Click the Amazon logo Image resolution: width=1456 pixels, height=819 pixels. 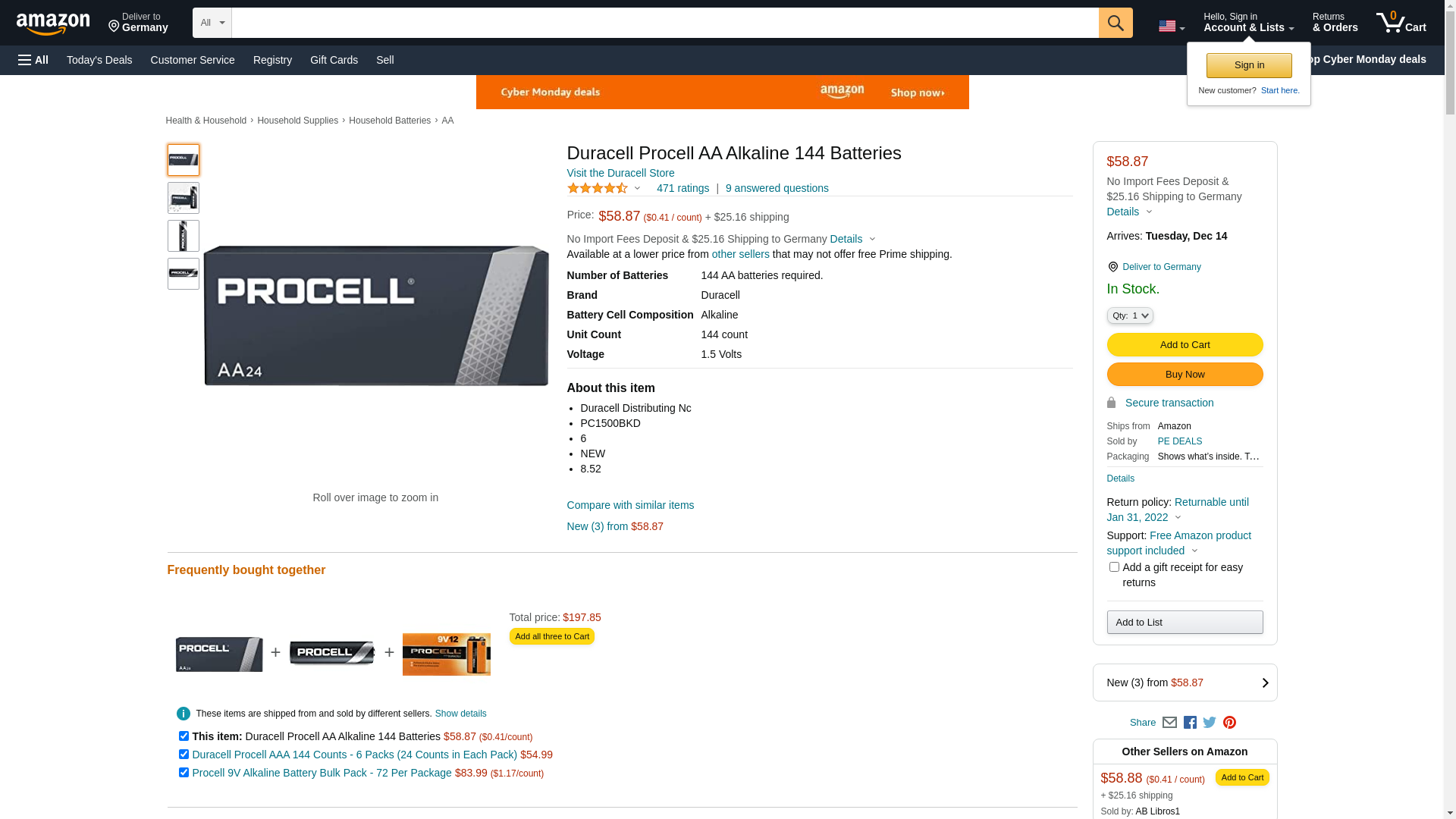point(53,24)
